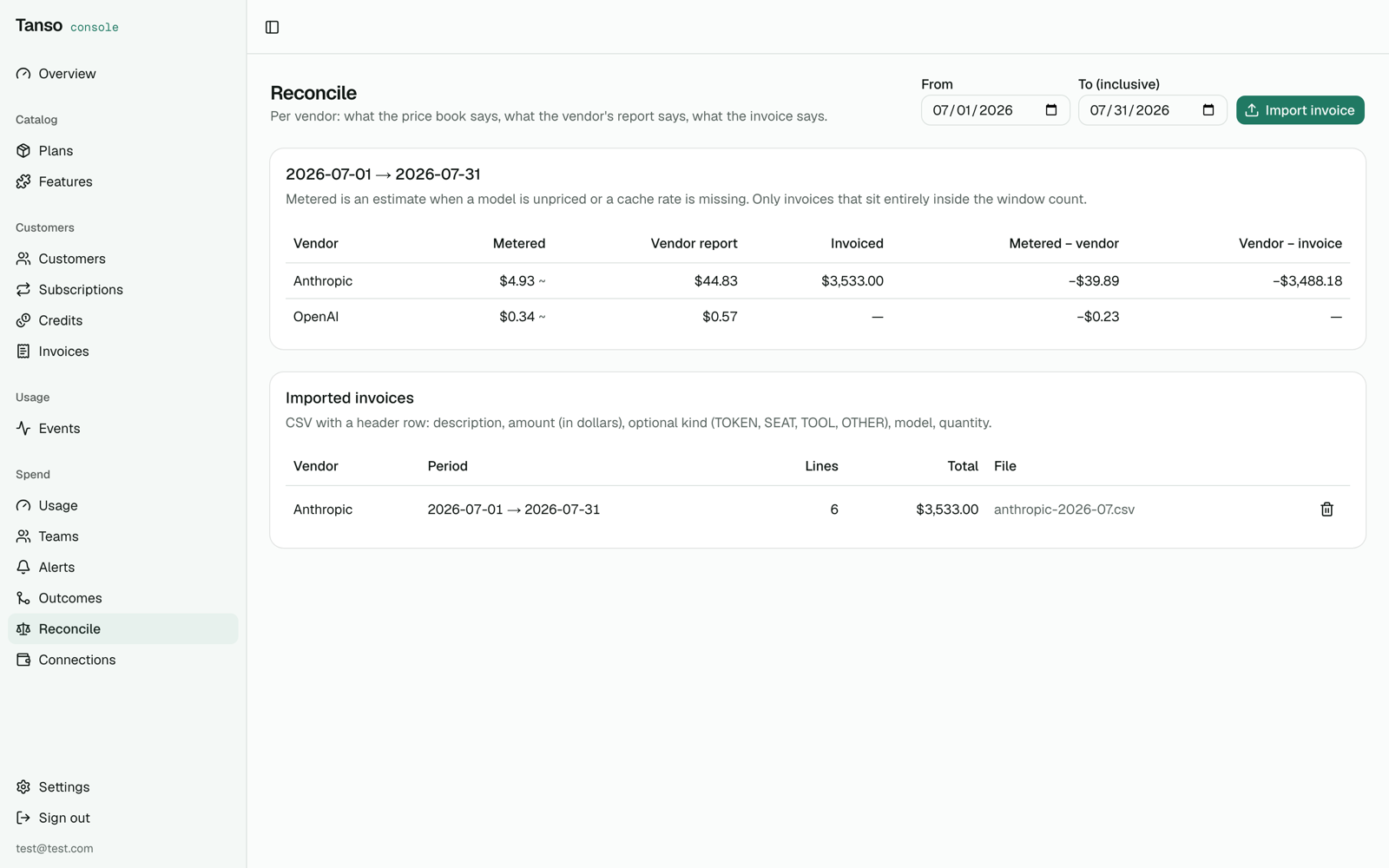Open the Overview page
Image resolution: width=1389 pixels, height=868 pixels.
[x=123, y=74]
